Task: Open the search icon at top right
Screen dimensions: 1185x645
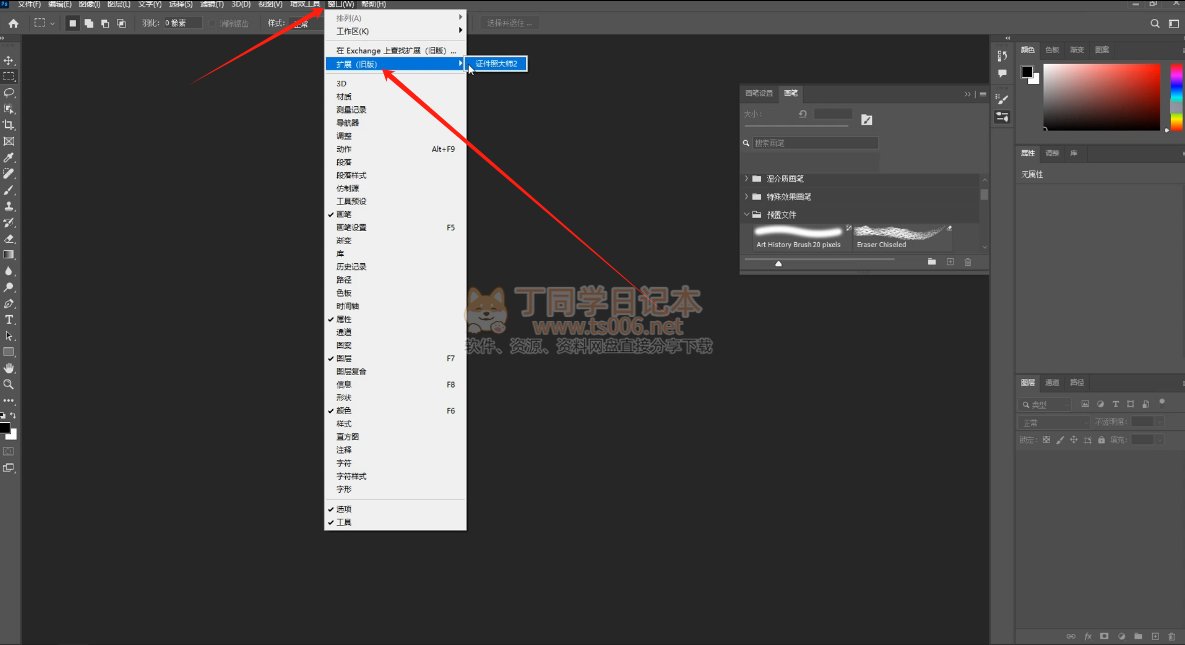Action: (x=1155, y=23)
